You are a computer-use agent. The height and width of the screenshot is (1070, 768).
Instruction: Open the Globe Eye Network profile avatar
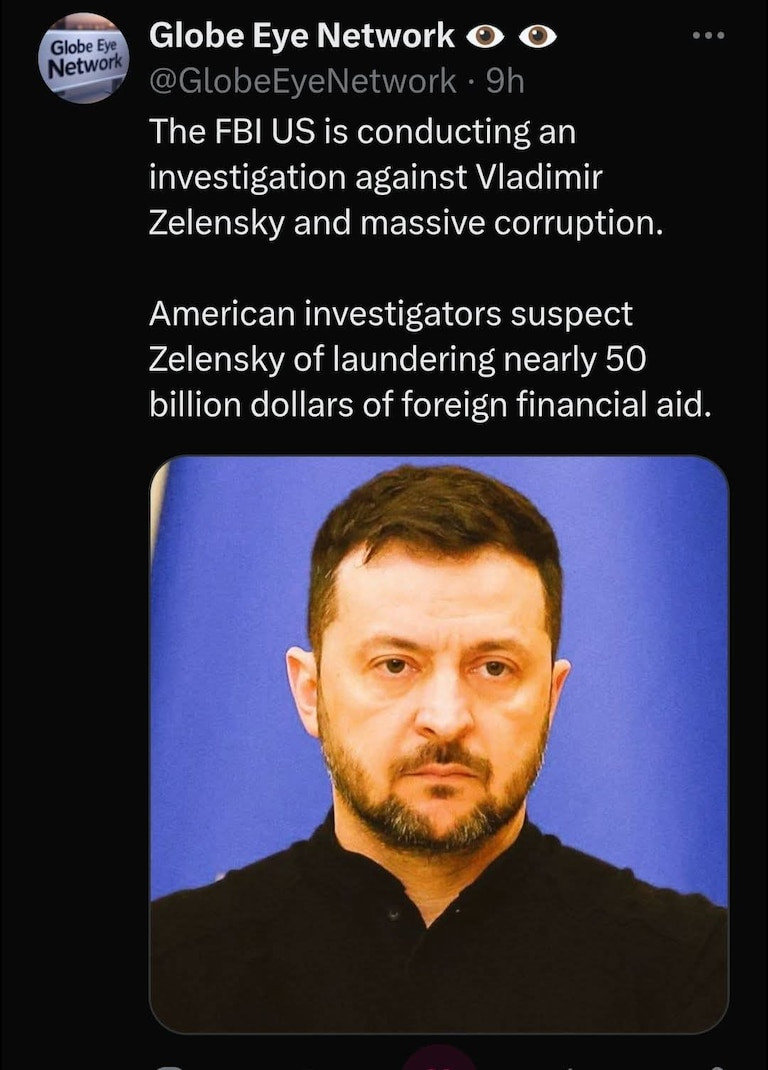click(83, 59)
